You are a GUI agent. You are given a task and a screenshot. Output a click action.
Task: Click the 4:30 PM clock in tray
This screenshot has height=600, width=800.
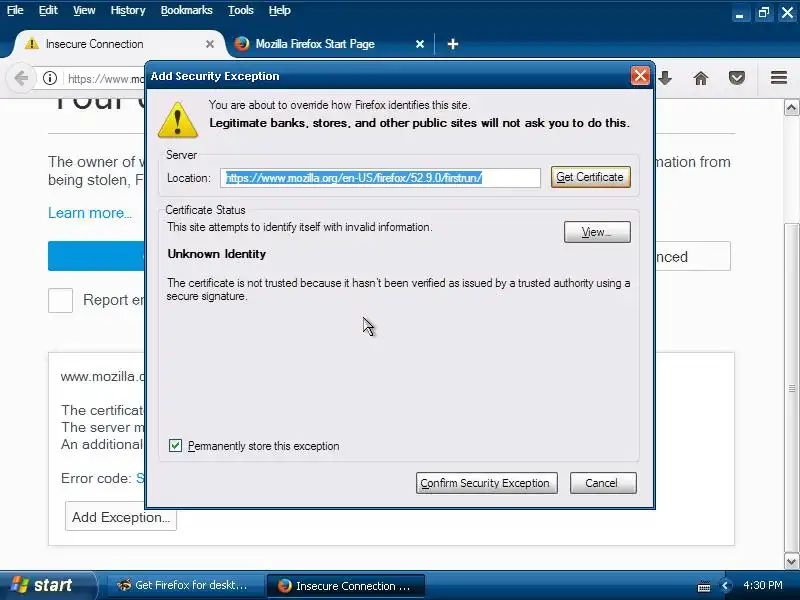pyautogui.click(x=763, y=585)
